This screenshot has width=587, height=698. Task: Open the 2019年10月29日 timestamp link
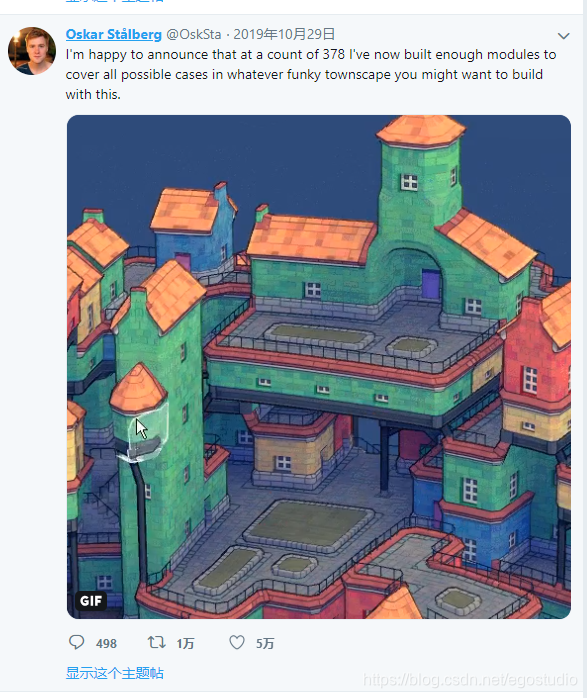click(x=284, y=34)
